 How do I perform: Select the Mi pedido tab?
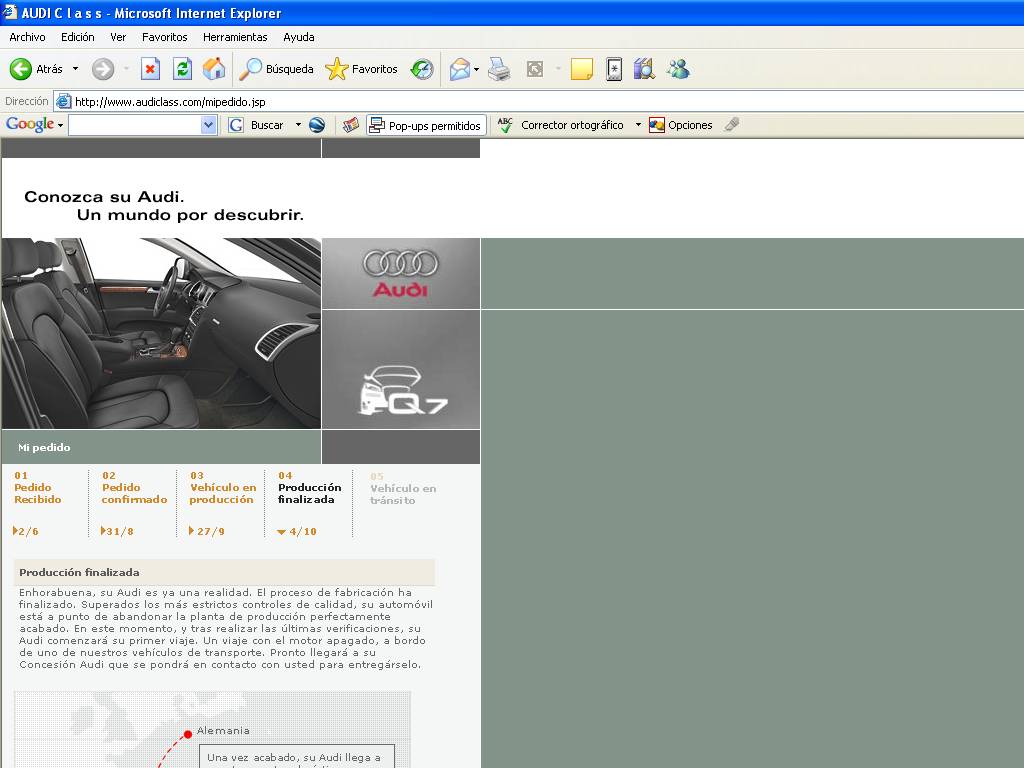tap(44, 447)
